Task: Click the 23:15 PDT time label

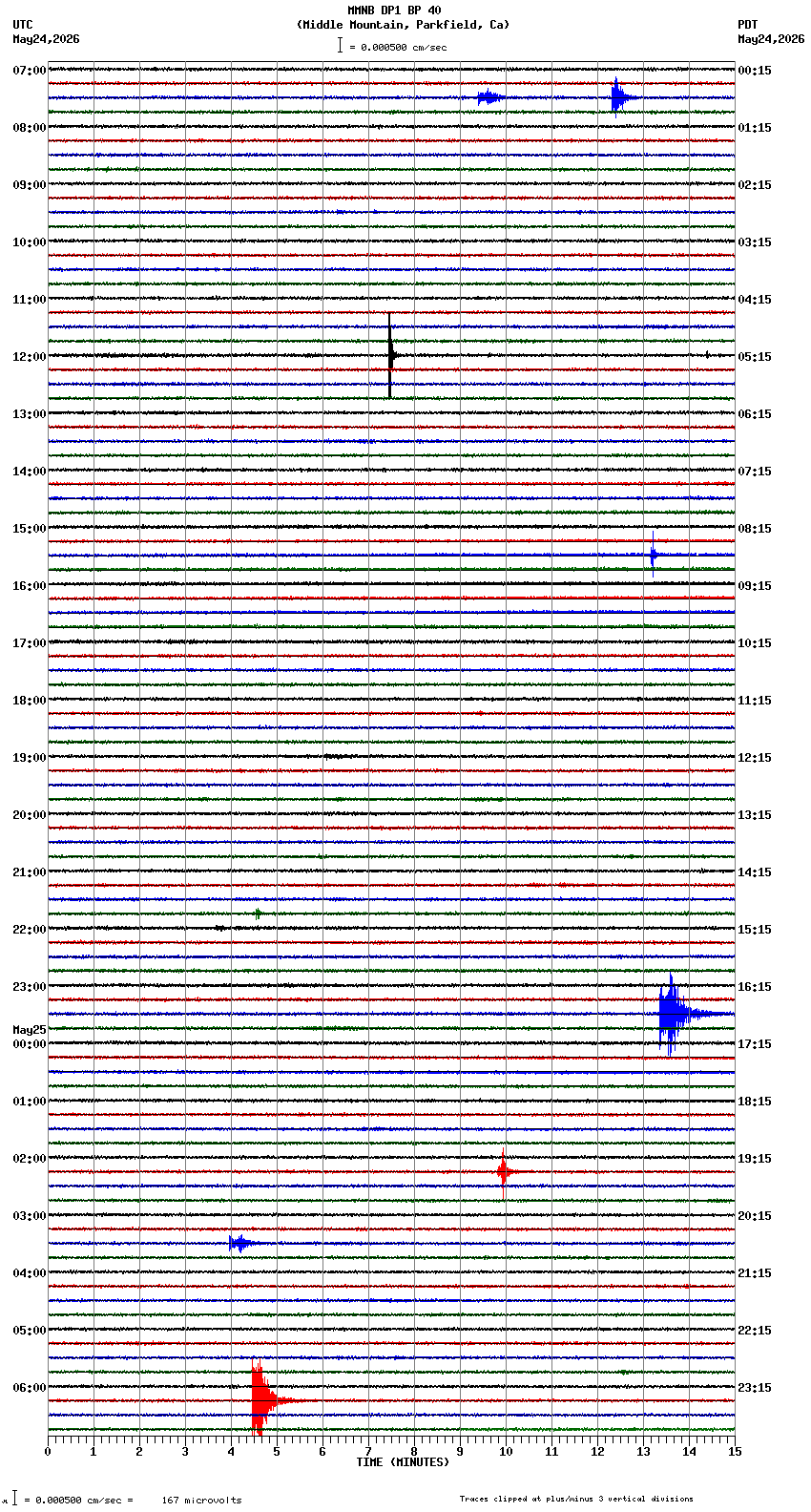Action: [755, 1388]
